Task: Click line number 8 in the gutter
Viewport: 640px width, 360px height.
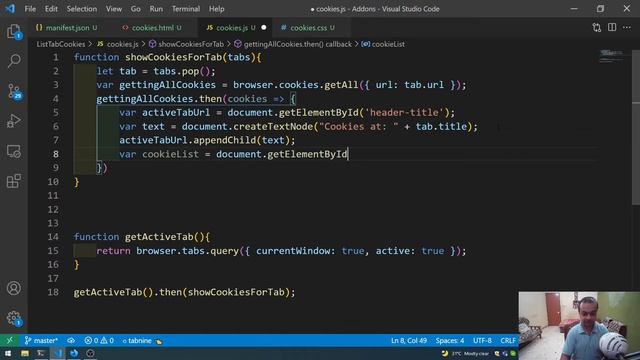Action: 56,154
